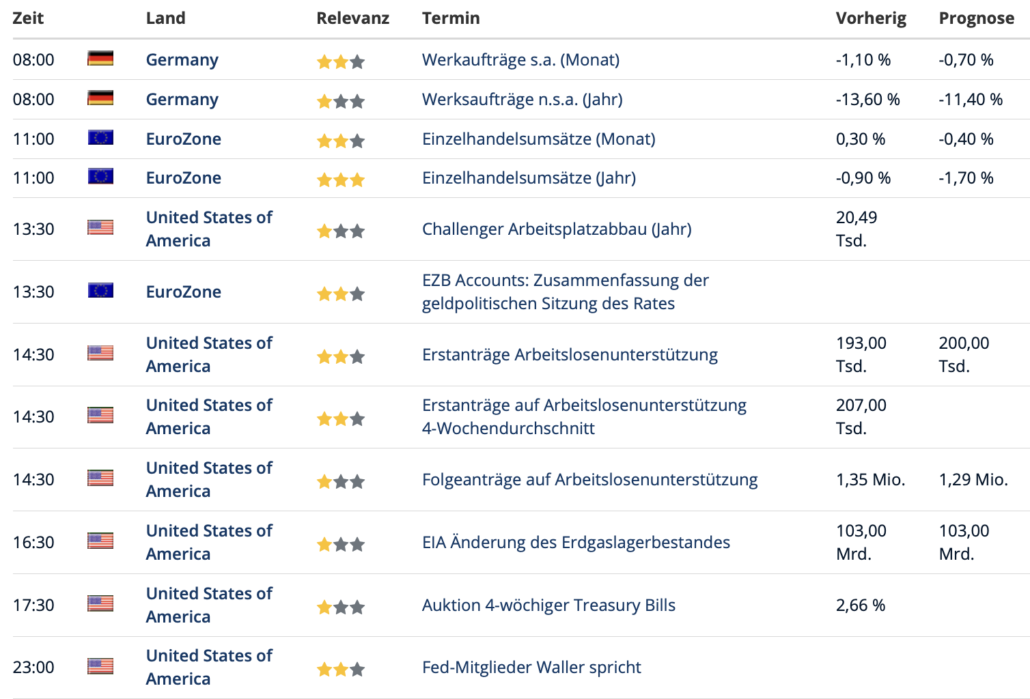Click the German flag beside Werksaufträge n.s.a.
The height and width of the screenshot is (699, 1030).
tap(100, 99)
